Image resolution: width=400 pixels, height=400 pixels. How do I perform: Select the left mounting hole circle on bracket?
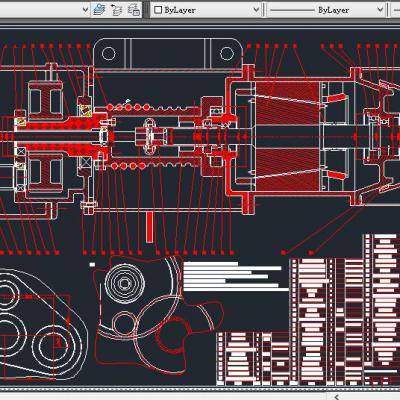pos(109,53)
